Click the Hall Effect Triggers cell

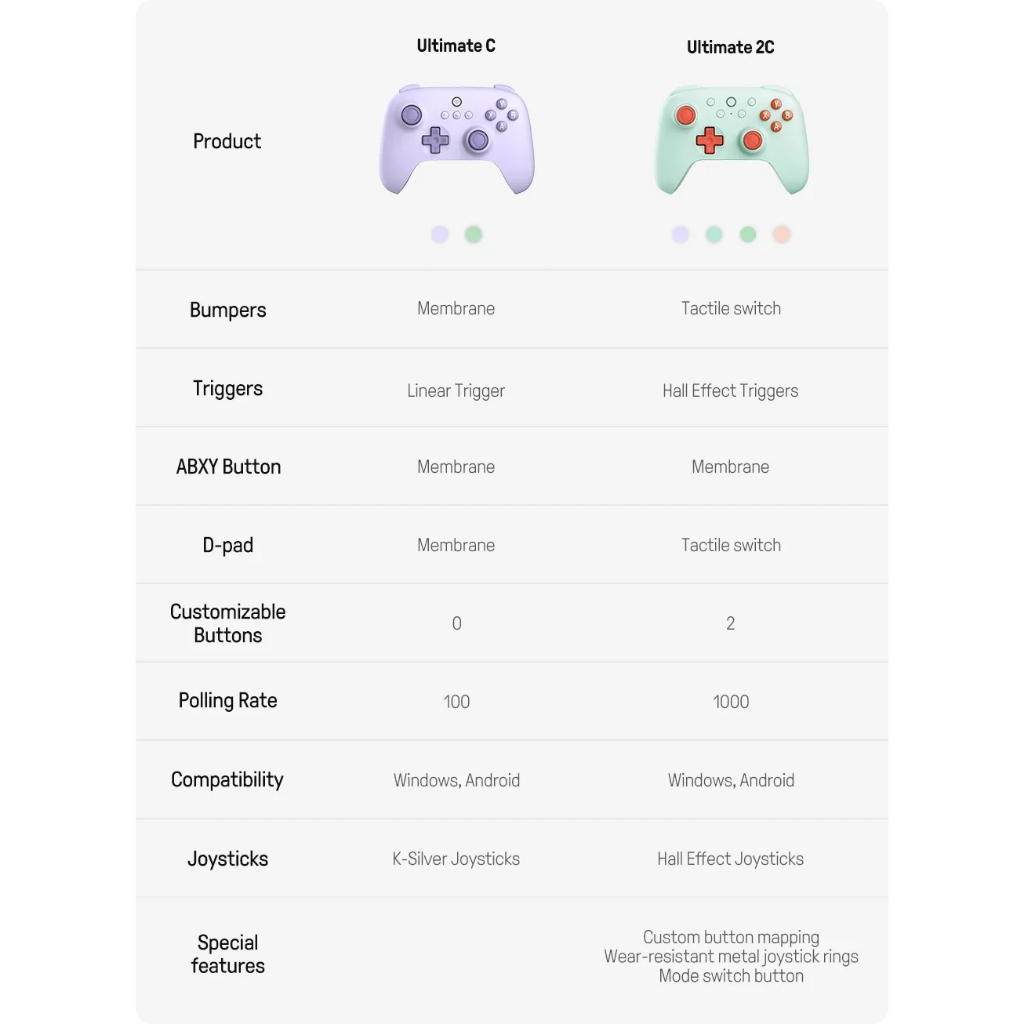tap(730, 391)
